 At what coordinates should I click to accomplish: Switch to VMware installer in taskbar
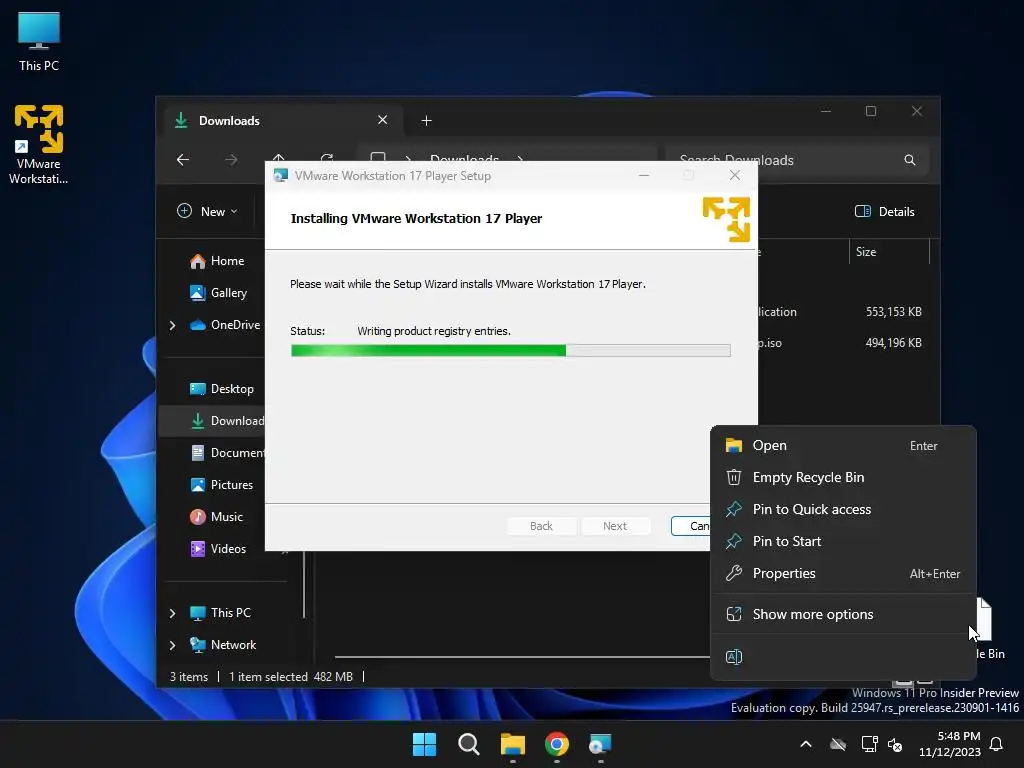(600, 744)
